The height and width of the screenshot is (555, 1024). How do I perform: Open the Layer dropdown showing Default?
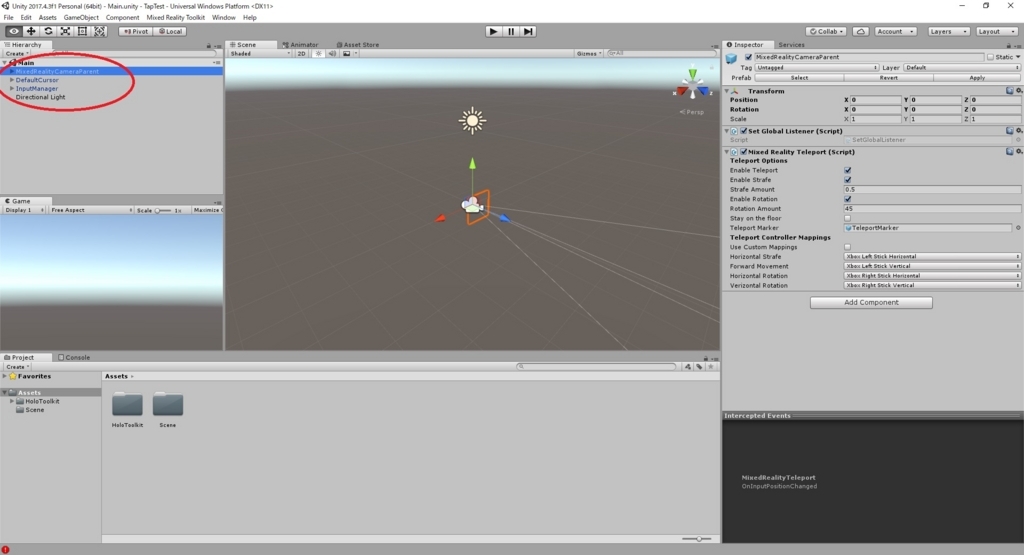tap(962, 67)
